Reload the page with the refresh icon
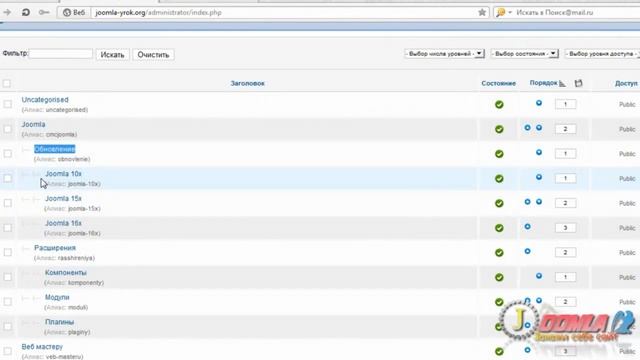640x360 pixels. (x=25, y=12)
